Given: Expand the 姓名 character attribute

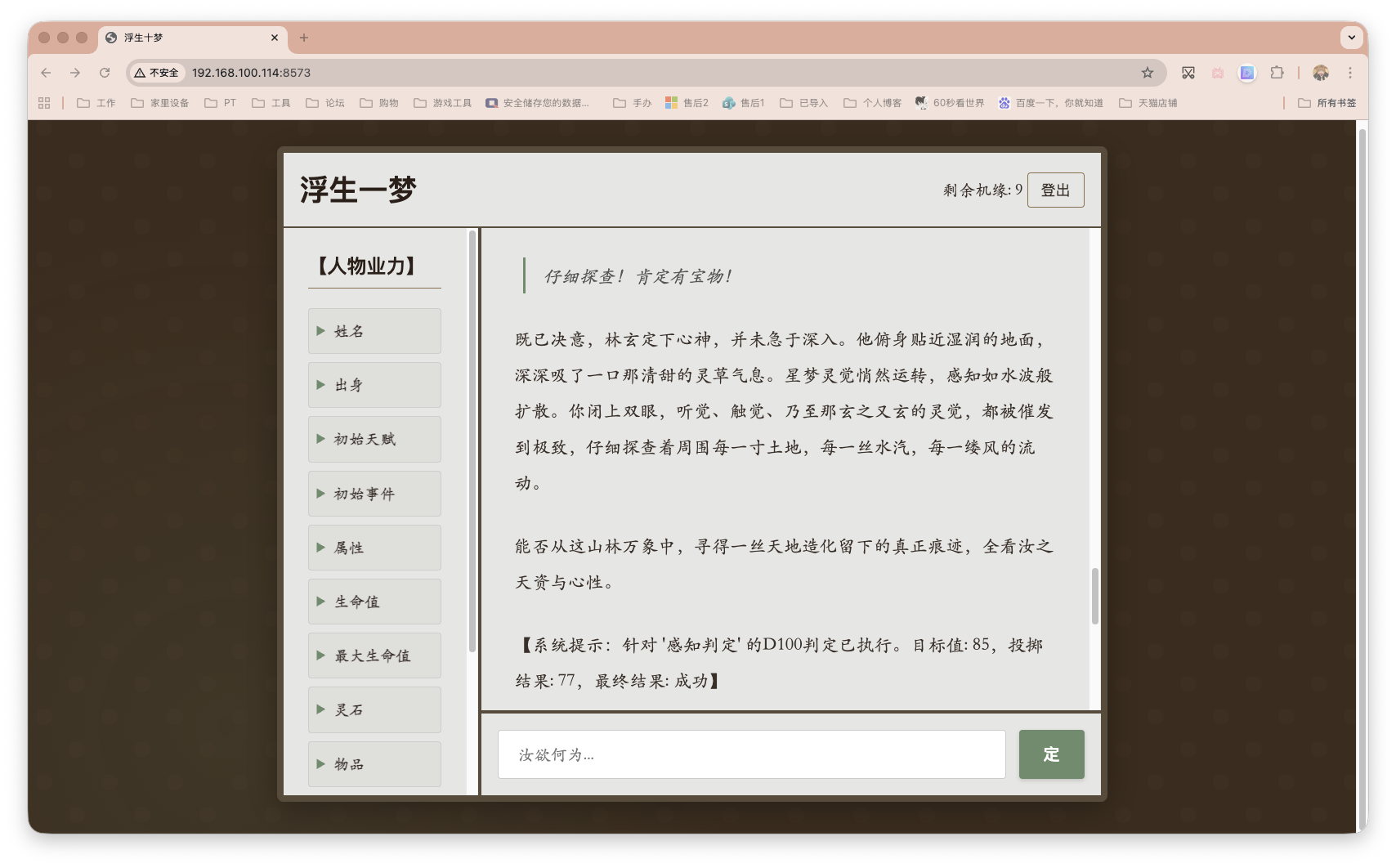Looking at the screenshot, I should click(x=374, y=330).
